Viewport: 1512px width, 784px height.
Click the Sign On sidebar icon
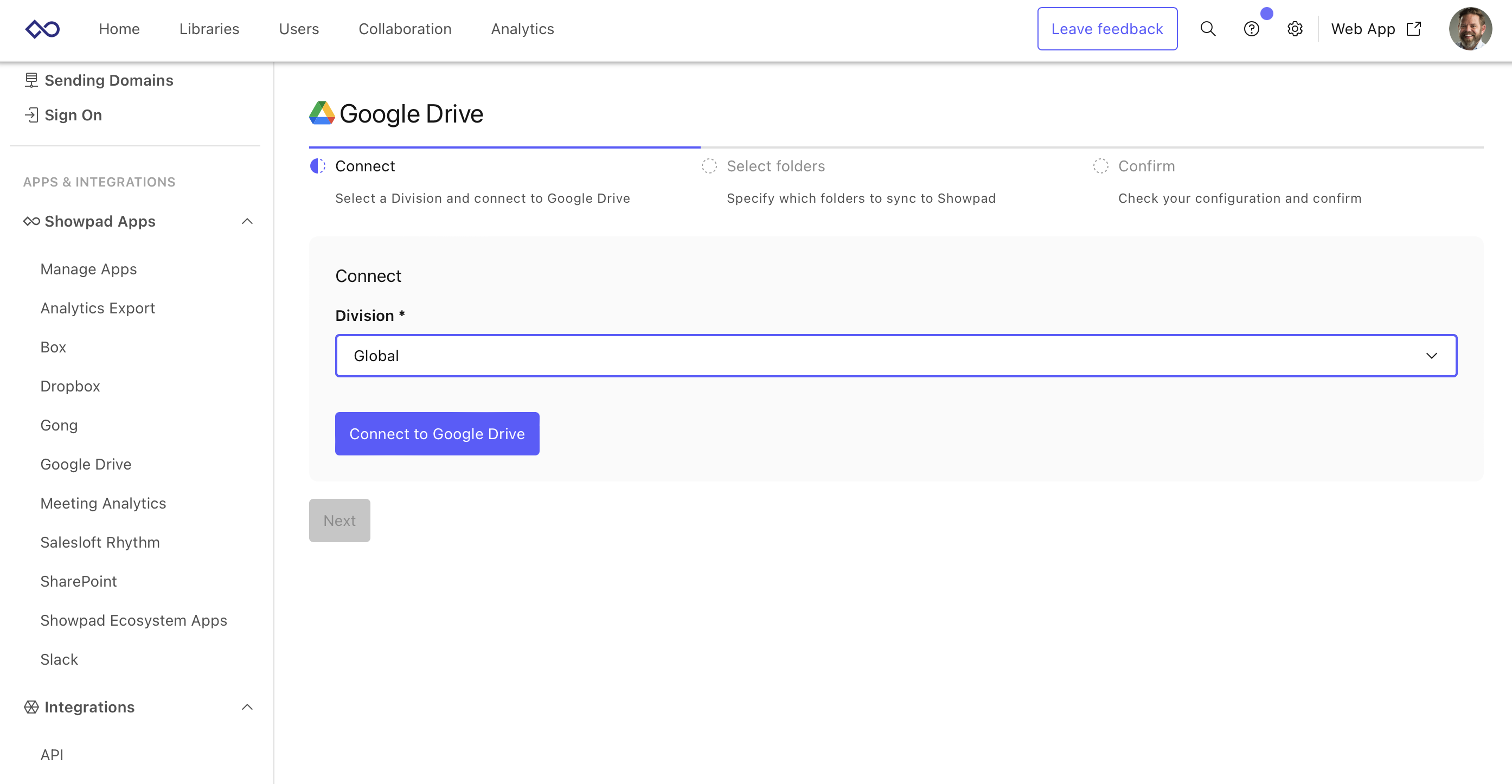coord(31,115)
